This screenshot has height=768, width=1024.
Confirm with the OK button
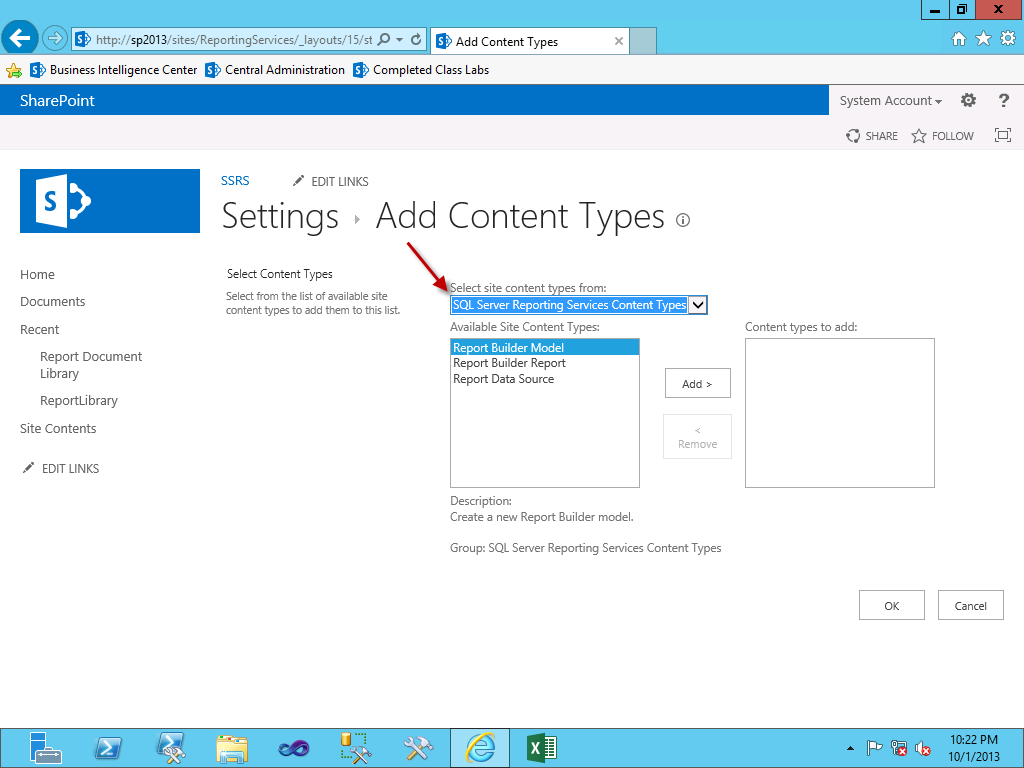click(891, 605)
